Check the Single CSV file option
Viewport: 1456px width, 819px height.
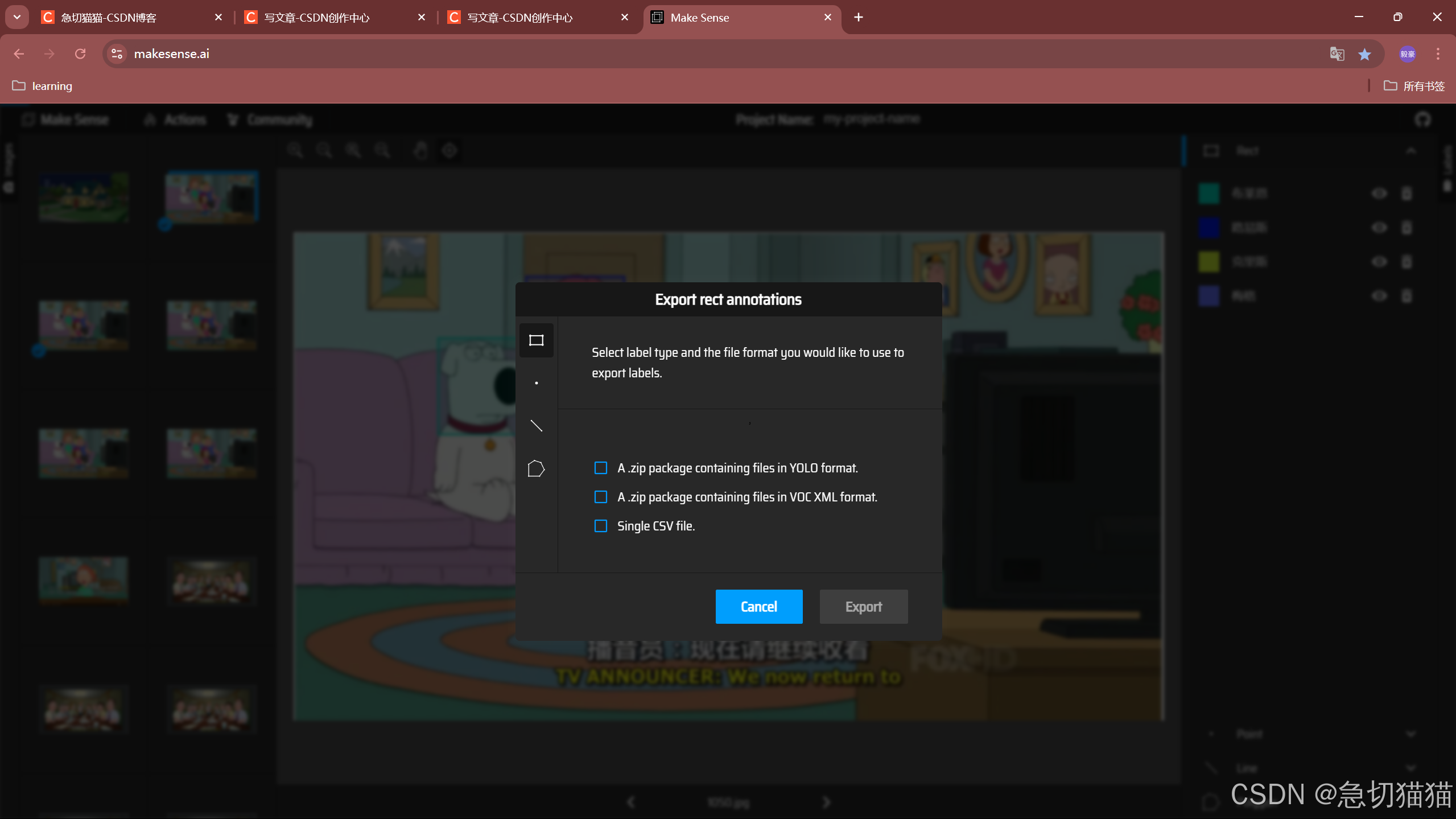coord(601,526)
